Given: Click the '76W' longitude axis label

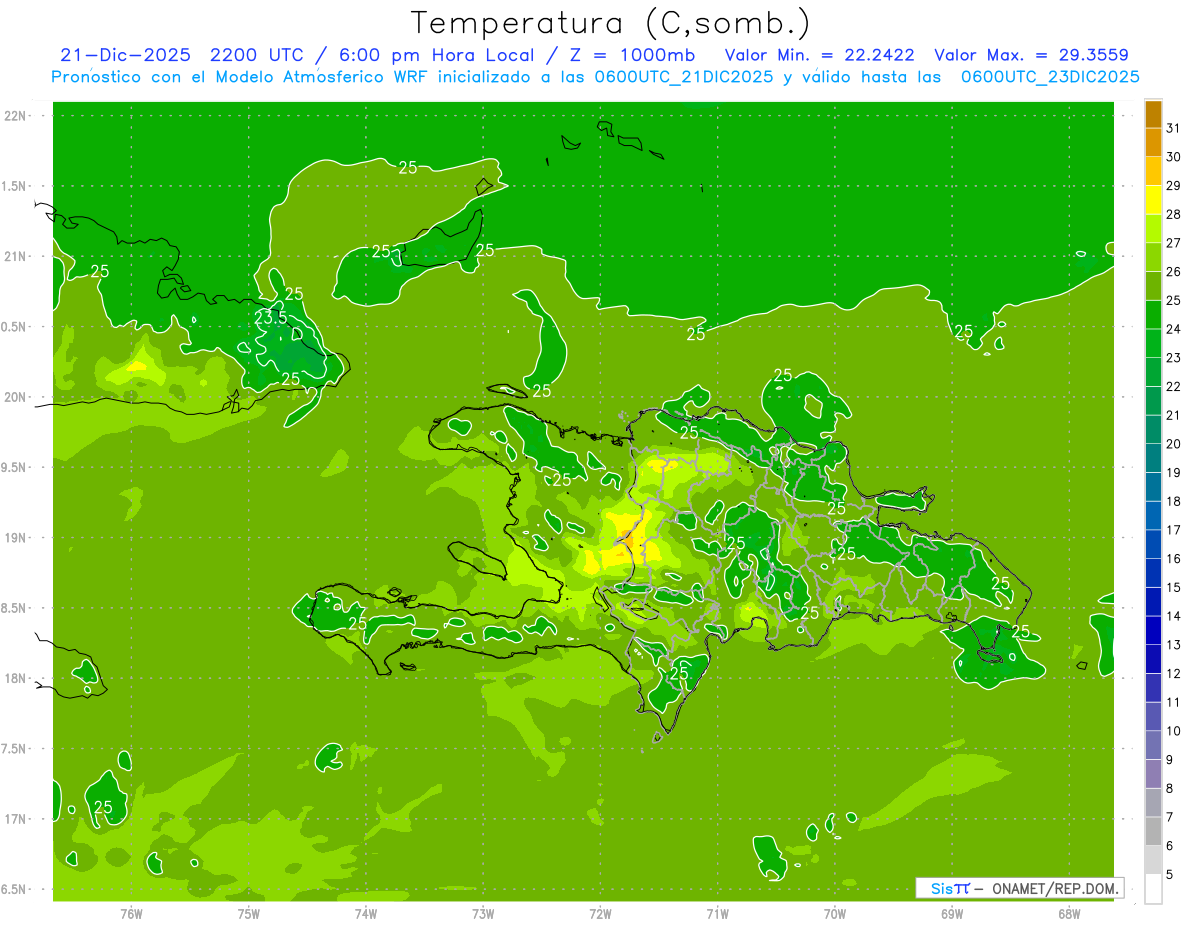Looking at the screenshot, I should point(131,913).
